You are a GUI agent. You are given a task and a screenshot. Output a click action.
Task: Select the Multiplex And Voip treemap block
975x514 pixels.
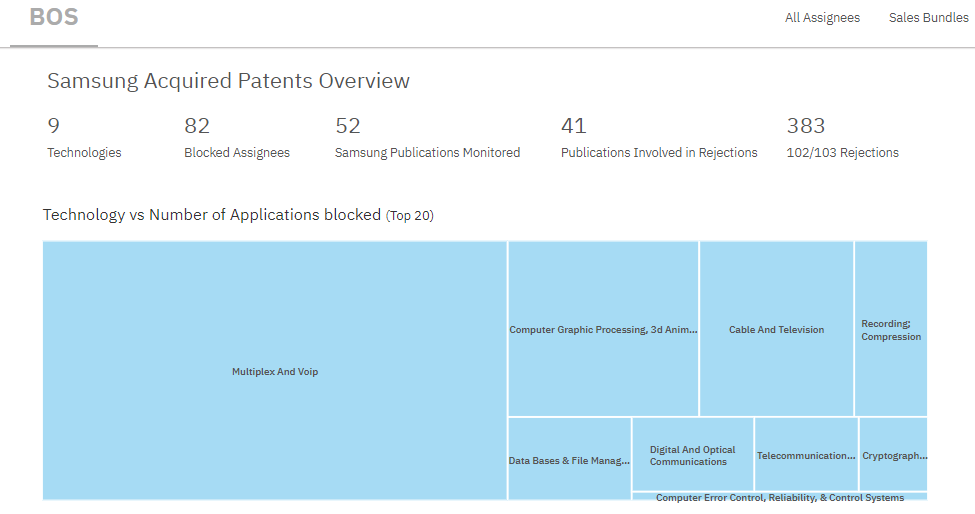tap(275, 371)
